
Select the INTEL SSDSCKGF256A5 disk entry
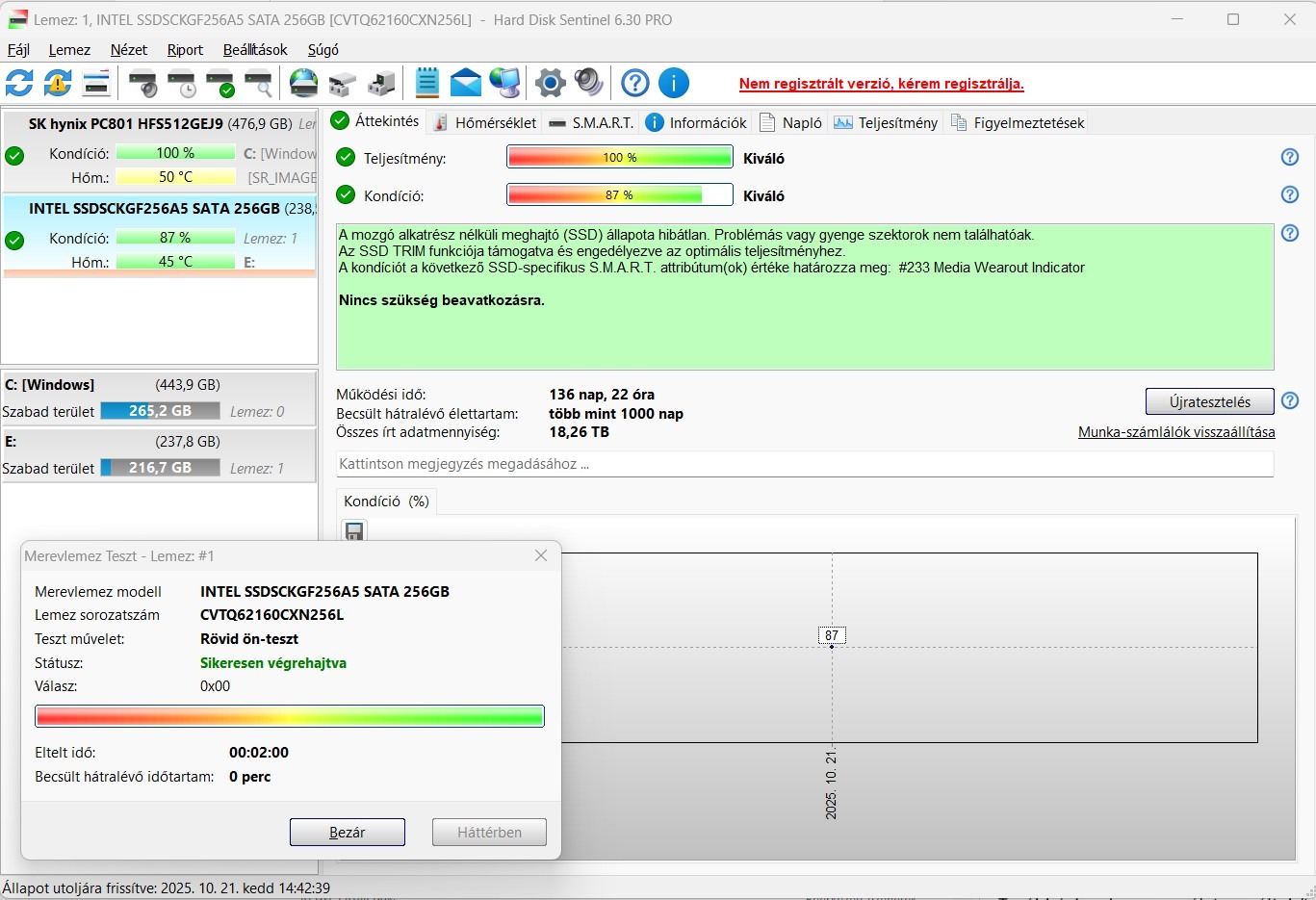[x=160, y=236]
